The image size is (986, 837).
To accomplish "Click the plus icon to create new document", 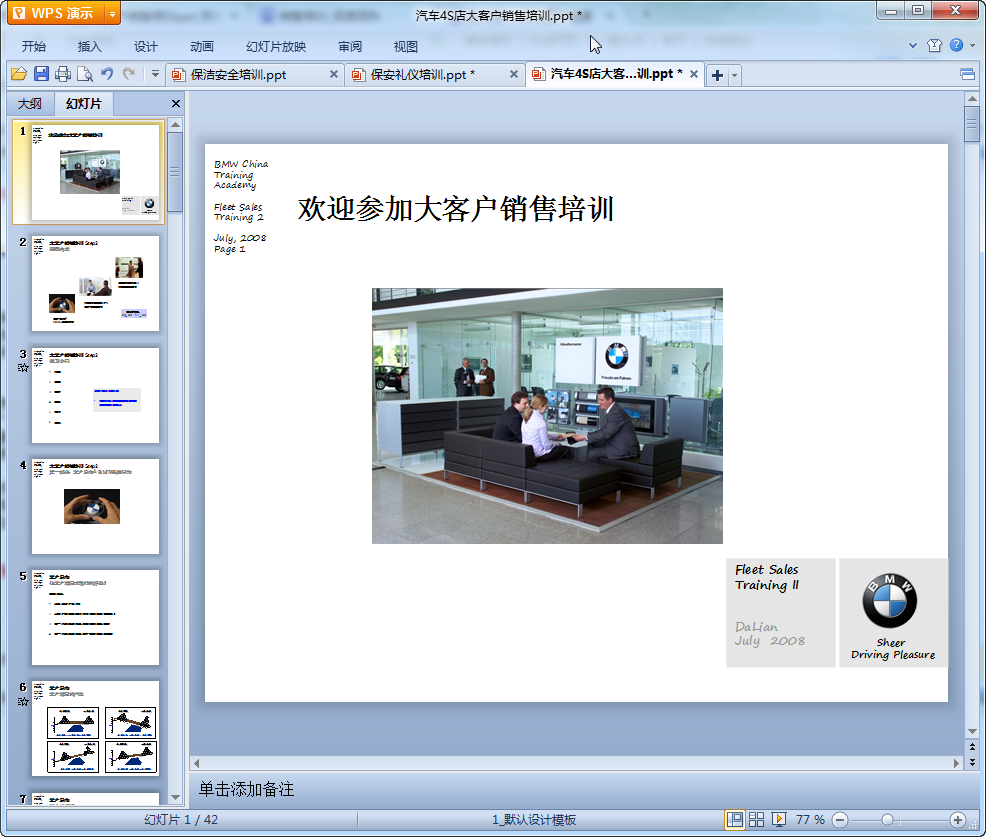I will (x=717, y=75).
